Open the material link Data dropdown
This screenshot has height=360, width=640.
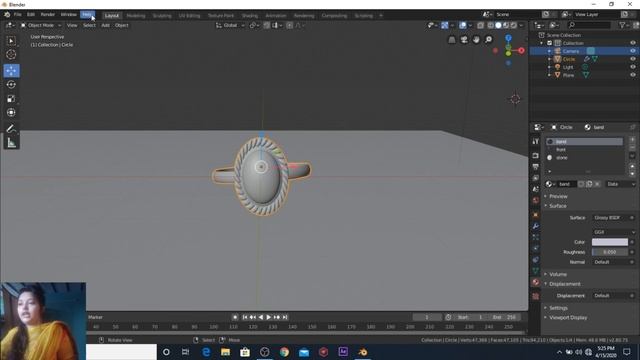[620, 184]
